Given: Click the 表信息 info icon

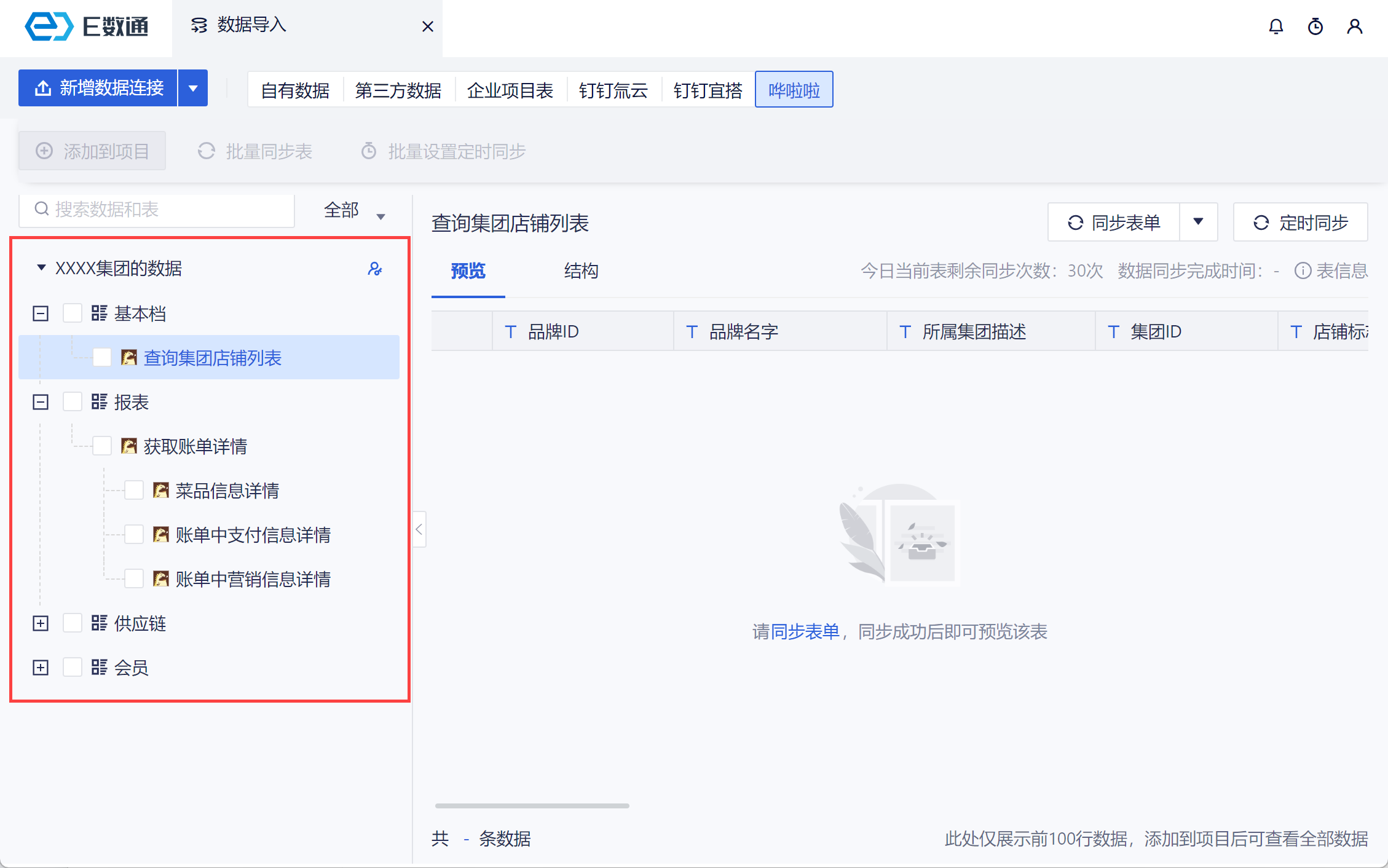Looking at the screenshot, I should coord(1303,270).
